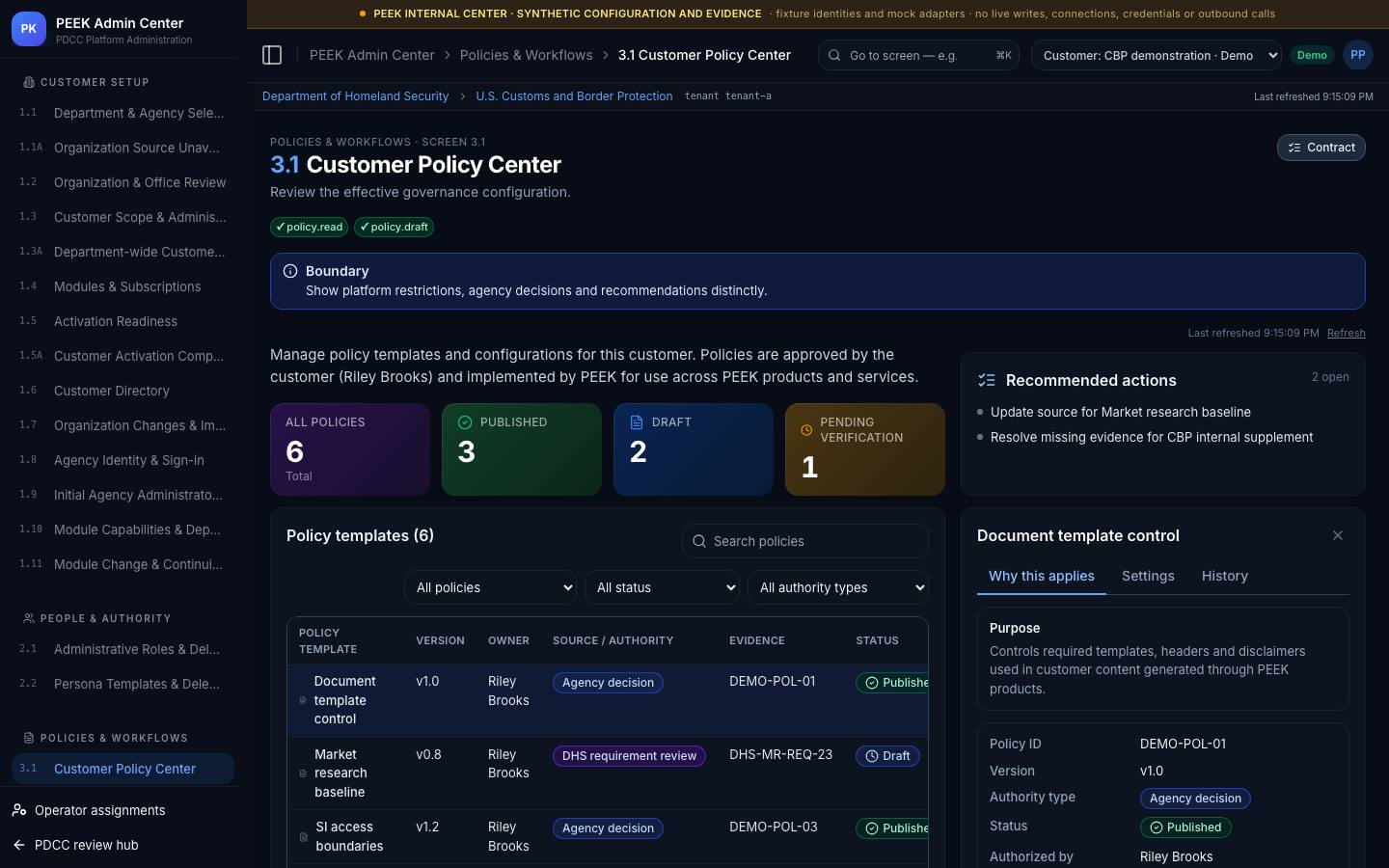Select the Pending Verification summary card
This screenshot has width=1389, height=868.
tap(865, 449)
